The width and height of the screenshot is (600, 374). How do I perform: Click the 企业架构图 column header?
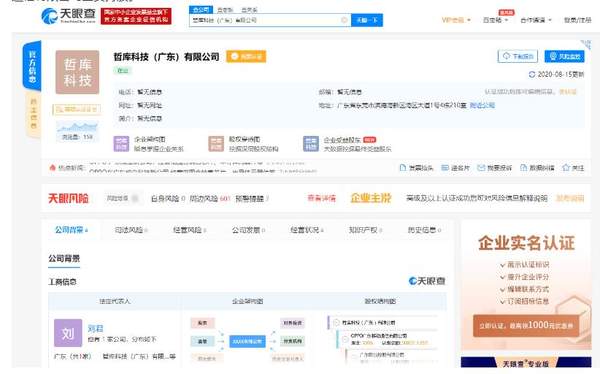[x=248, y=301]
